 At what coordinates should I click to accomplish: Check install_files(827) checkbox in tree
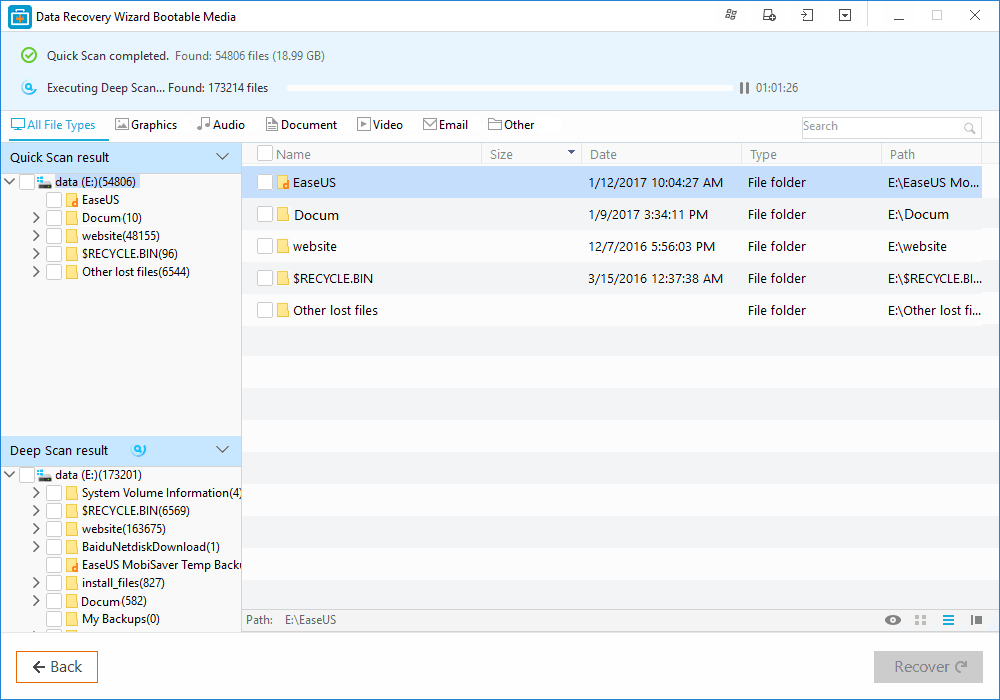pyautogui.click(x=54, y=583)
